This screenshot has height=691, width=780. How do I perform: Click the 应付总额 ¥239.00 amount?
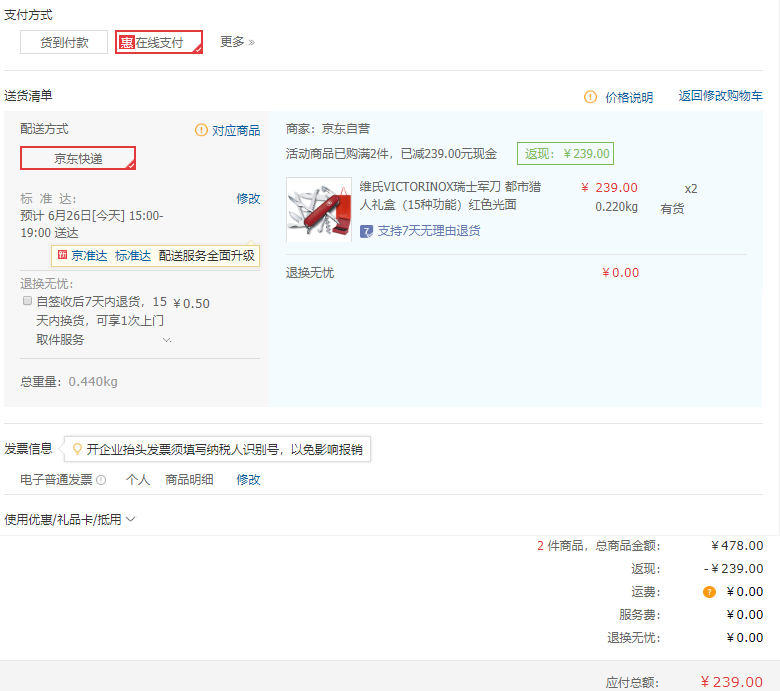(731, 682)
